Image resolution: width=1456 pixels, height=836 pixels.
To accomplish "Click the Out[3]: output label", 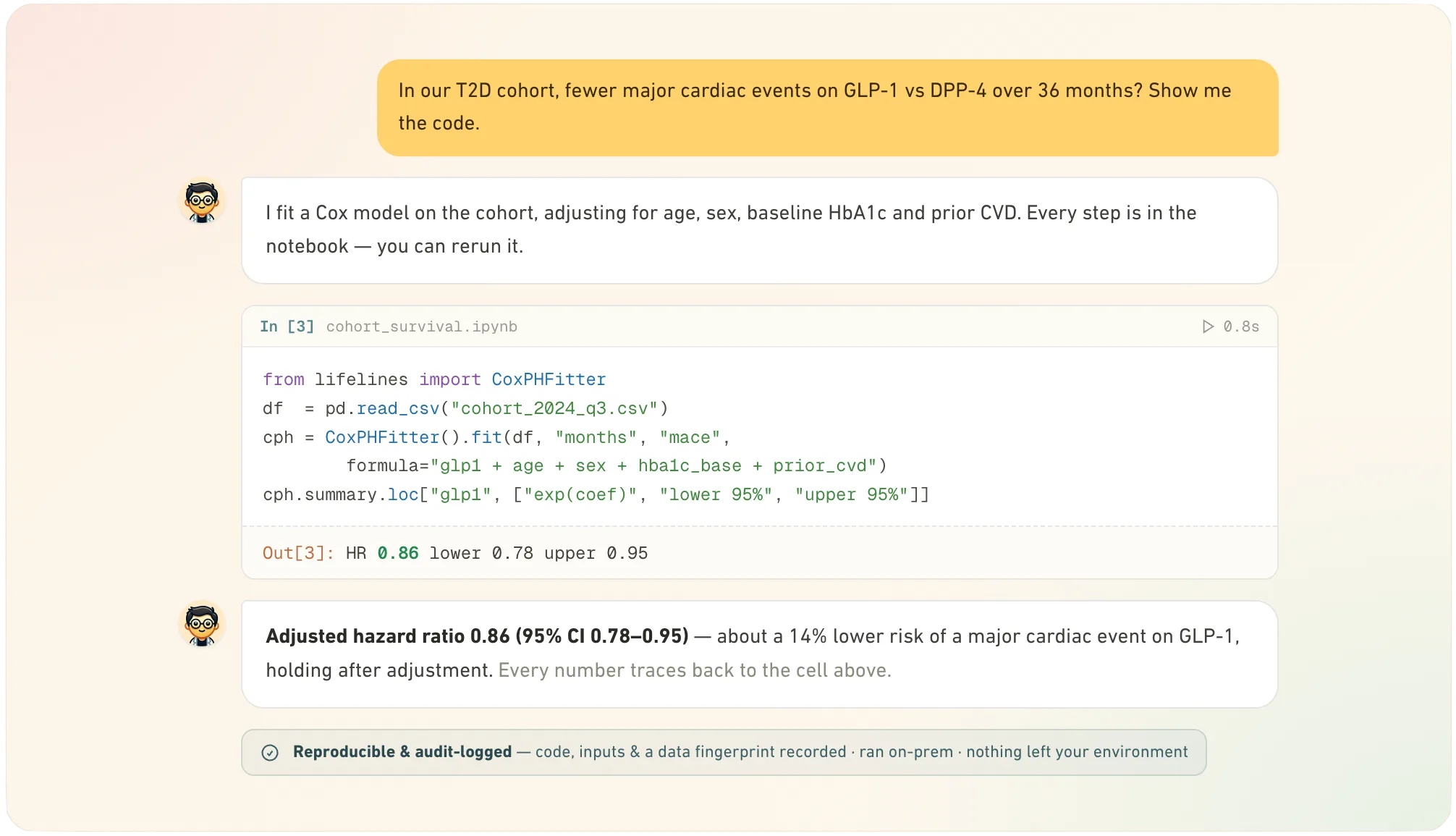I will point(298,553).
